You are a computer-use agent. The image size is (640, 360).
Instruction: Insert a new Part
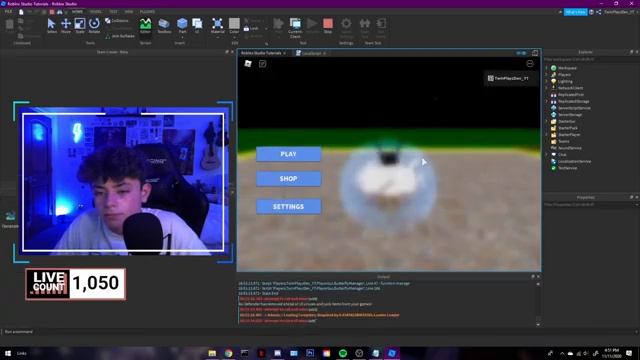[x=182, y=25]
